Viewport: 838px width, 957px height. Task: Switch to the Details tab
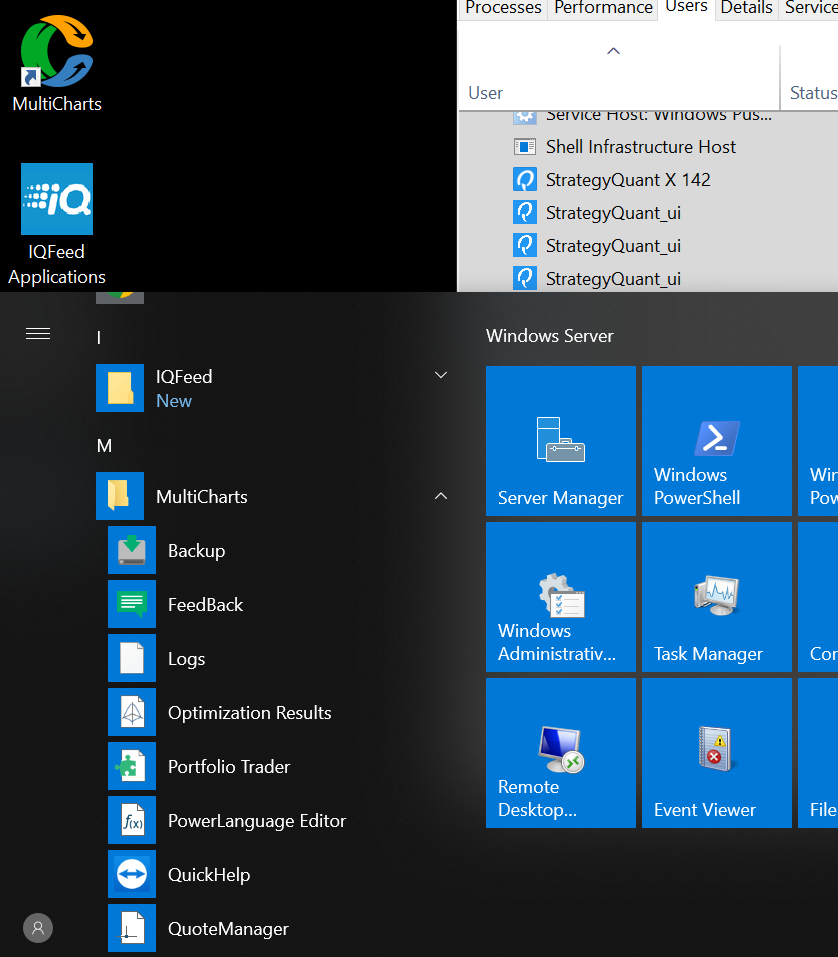click(x=746, y=8)
